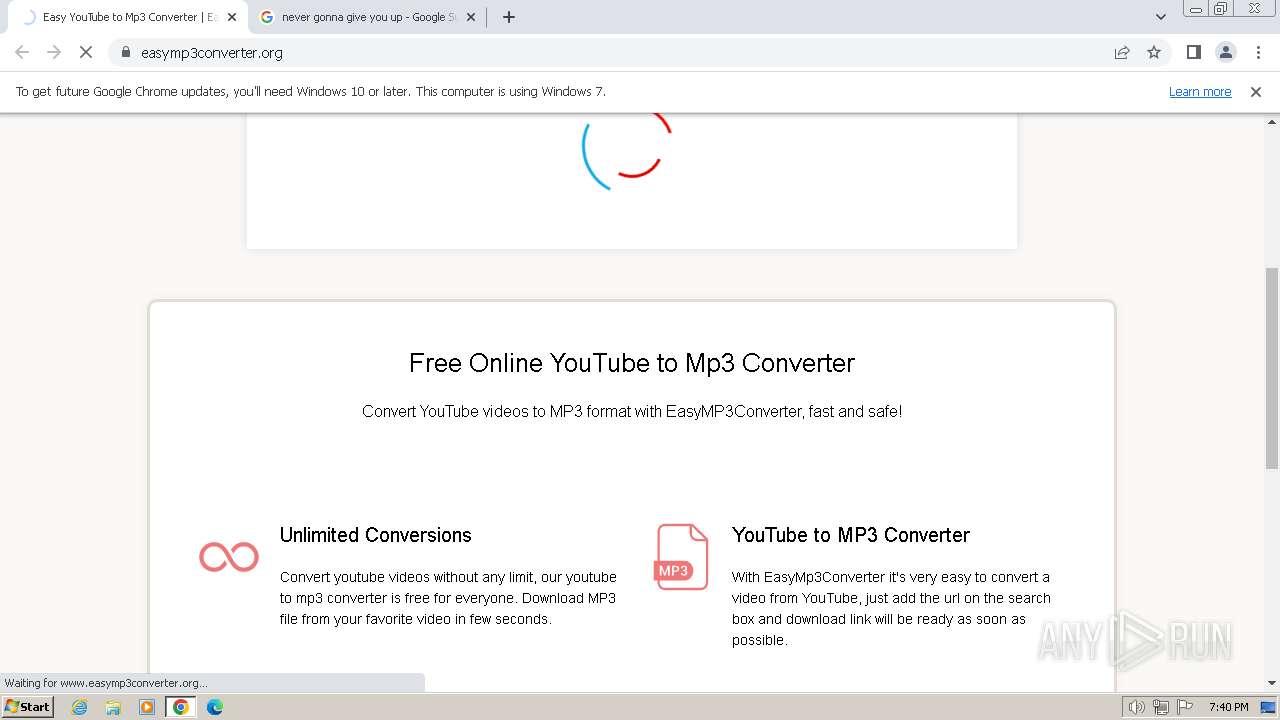Launch Internet Explorer from taskbar
This screenshot has width=1280, height=720.
coord(80,707)
